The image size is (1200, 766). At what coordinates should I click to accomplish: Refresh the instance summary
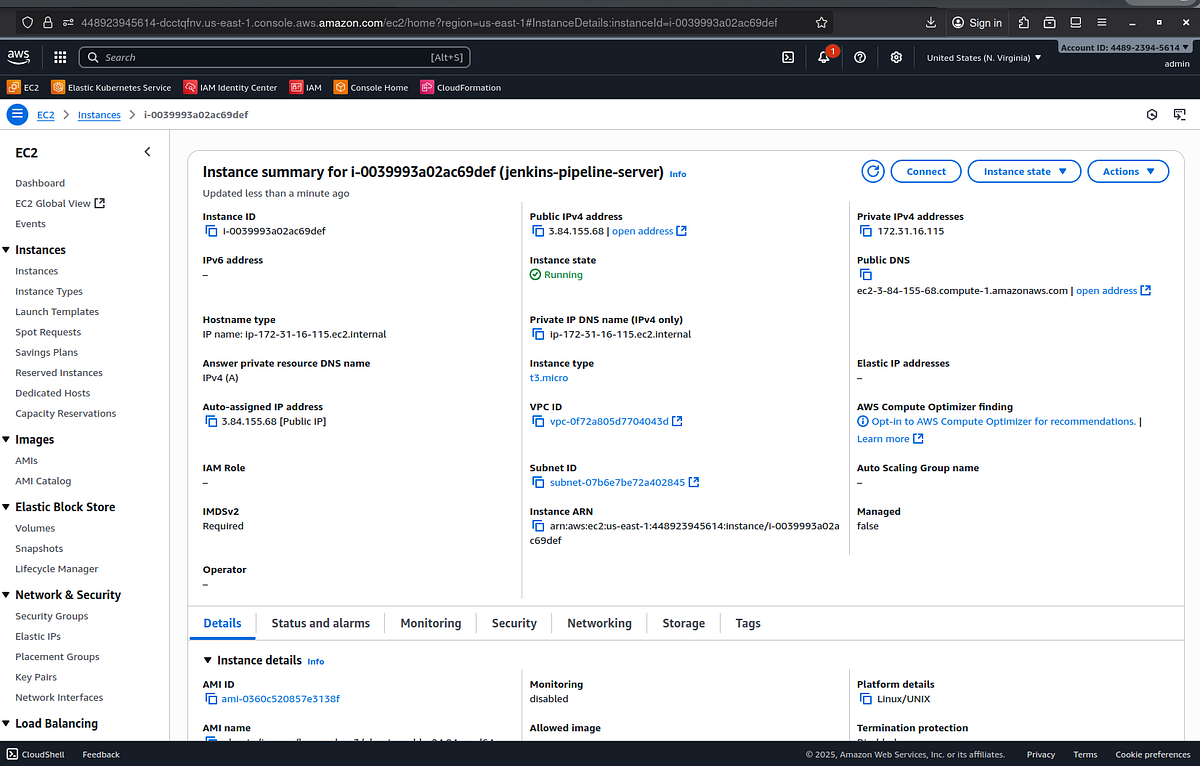pos(872,171)
